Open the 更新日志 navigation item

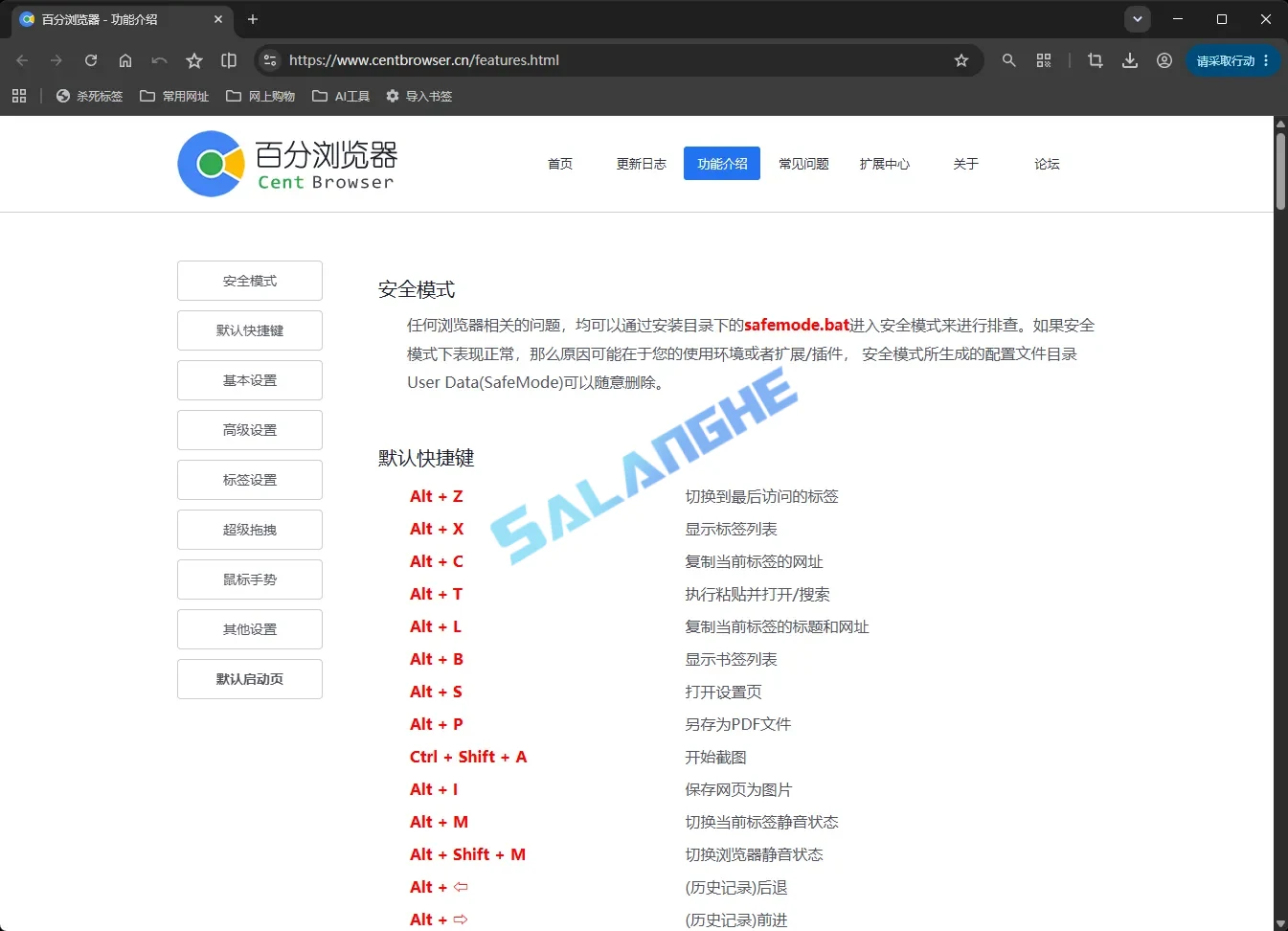click(x=642, y=164)
